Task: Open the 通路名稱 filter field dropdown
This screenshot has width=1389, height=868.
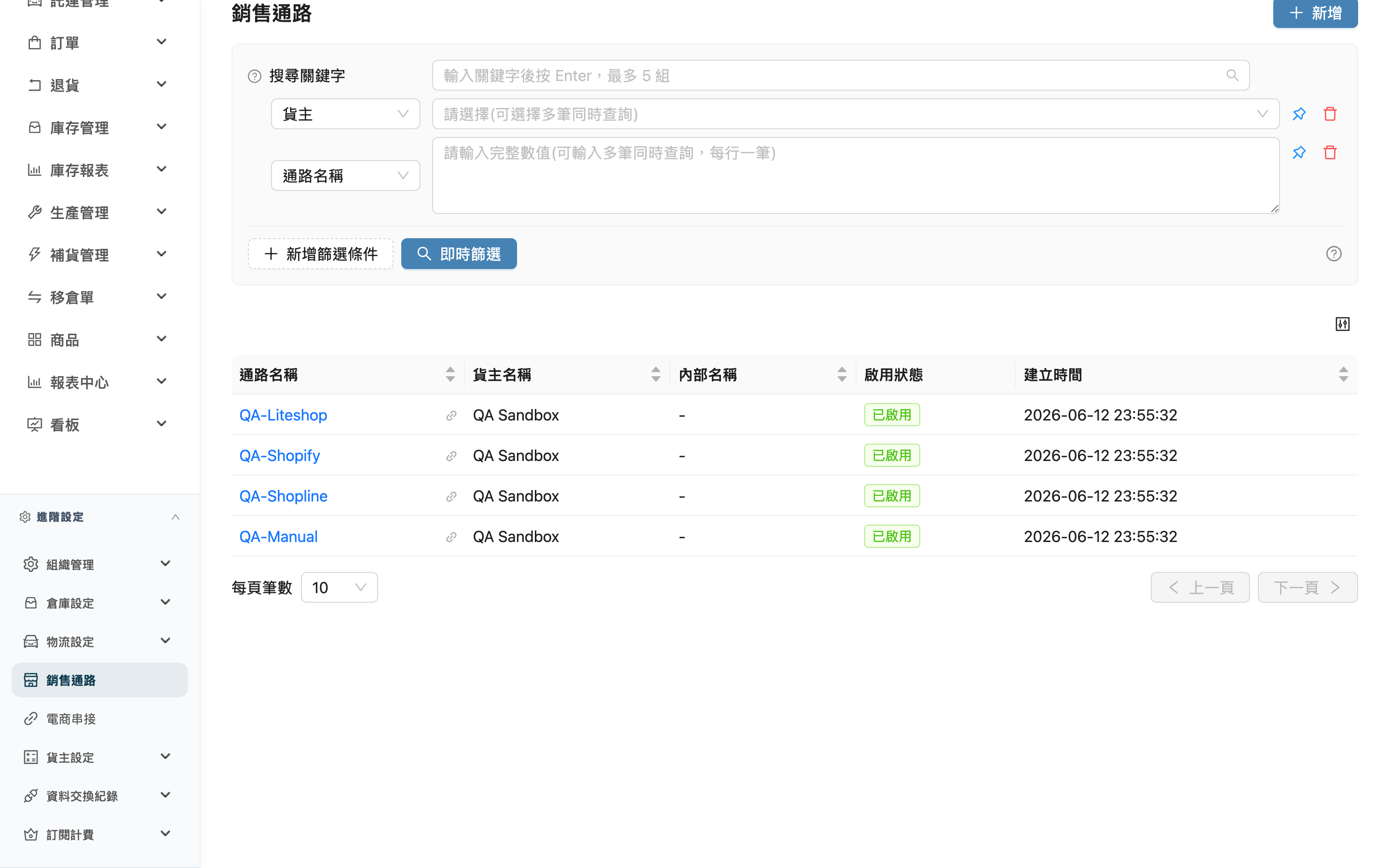Action: (345, 176)
